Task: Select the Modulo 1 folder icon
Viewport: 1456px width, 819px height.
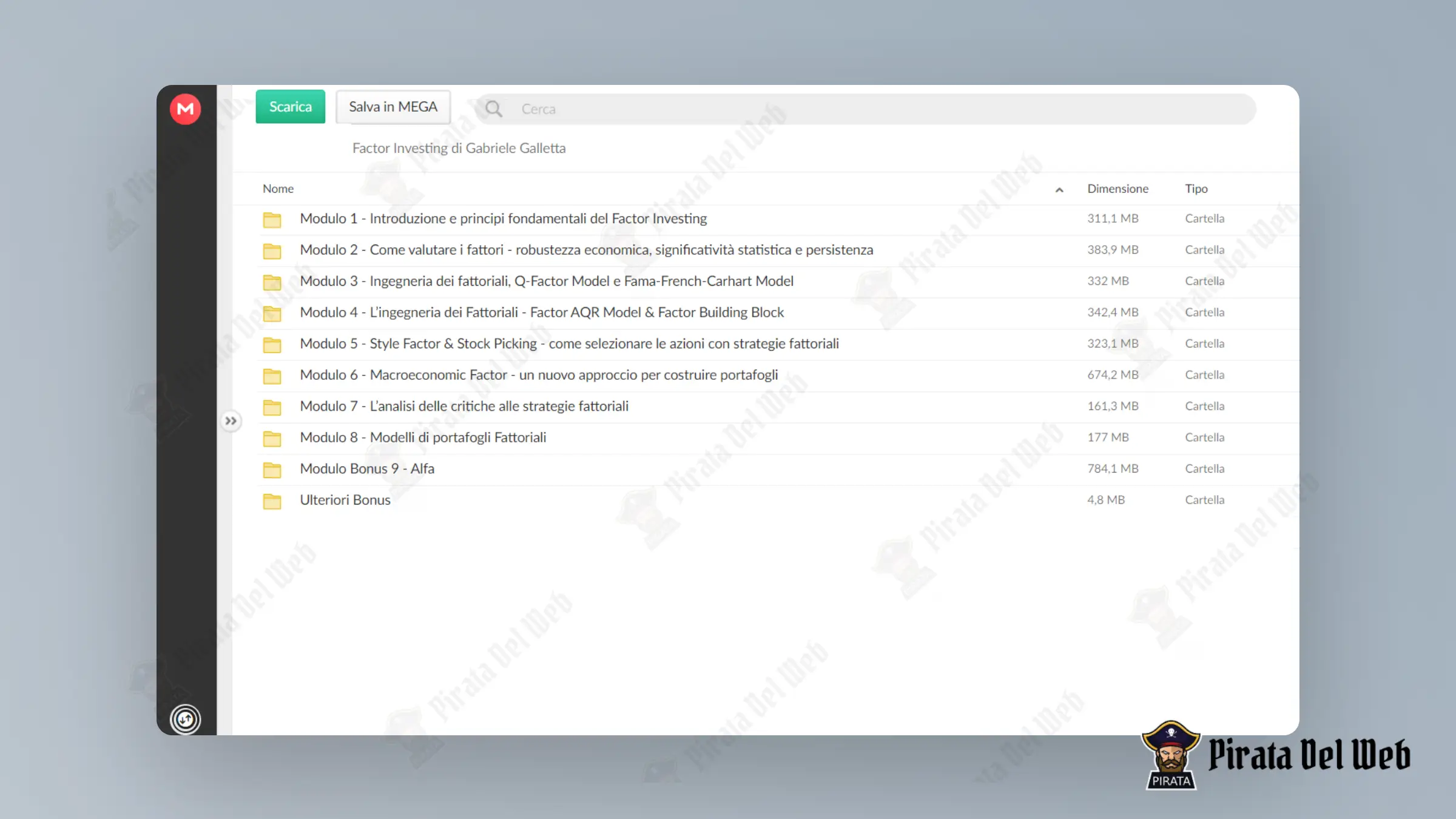Action: click(272, 220)
